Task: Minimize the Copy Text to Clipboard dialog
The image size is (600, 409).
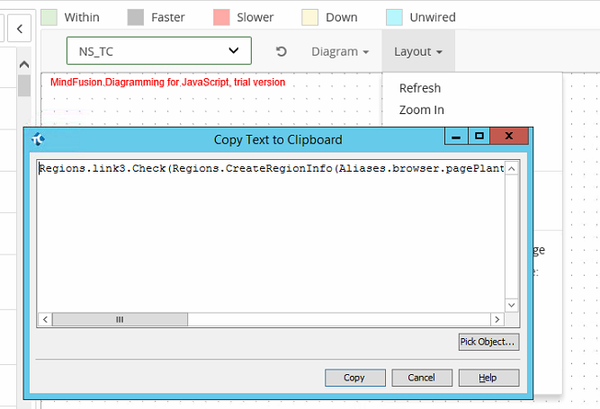Action: (x=456, y=136)
